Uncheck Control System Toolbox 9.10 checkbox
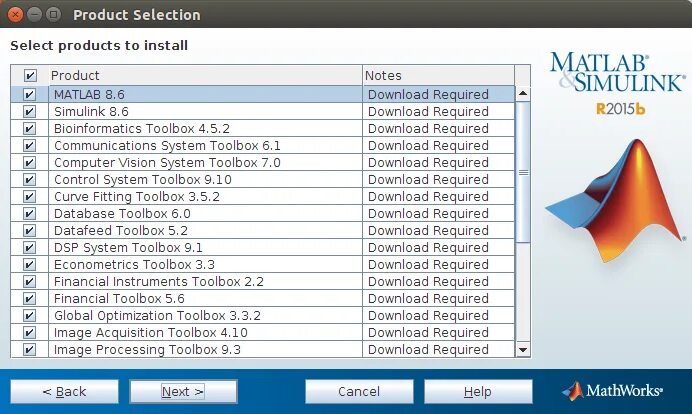The image size is (692, 414). [30, 179]
